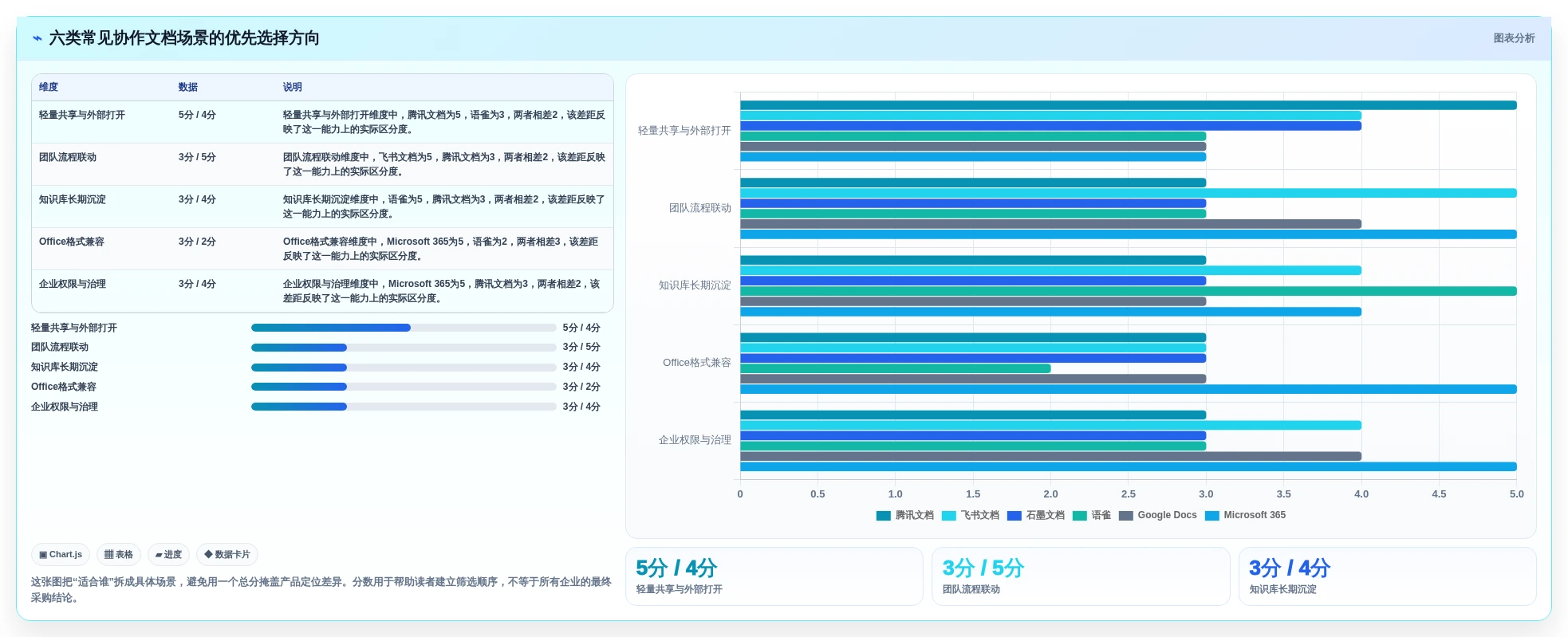1568x637 pixels.
Task: Click the page title 六类常见协作文档场景的优先选择方向
Action: tap(184, 38)
